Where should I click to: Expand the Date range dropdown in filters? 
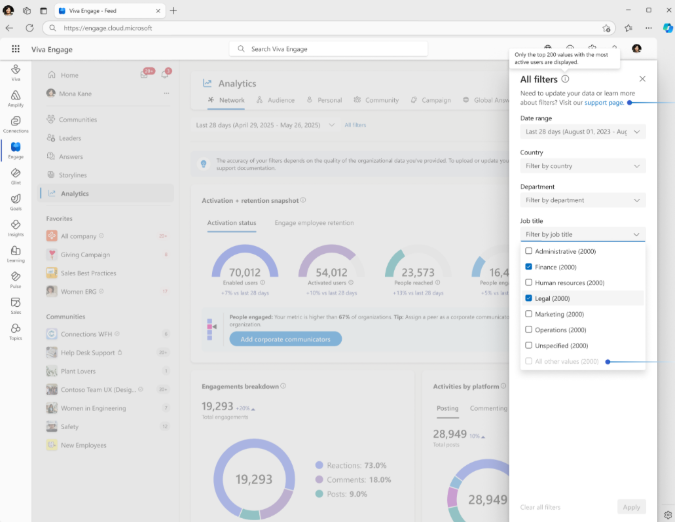pyautogui.click(x=583, y=132)
